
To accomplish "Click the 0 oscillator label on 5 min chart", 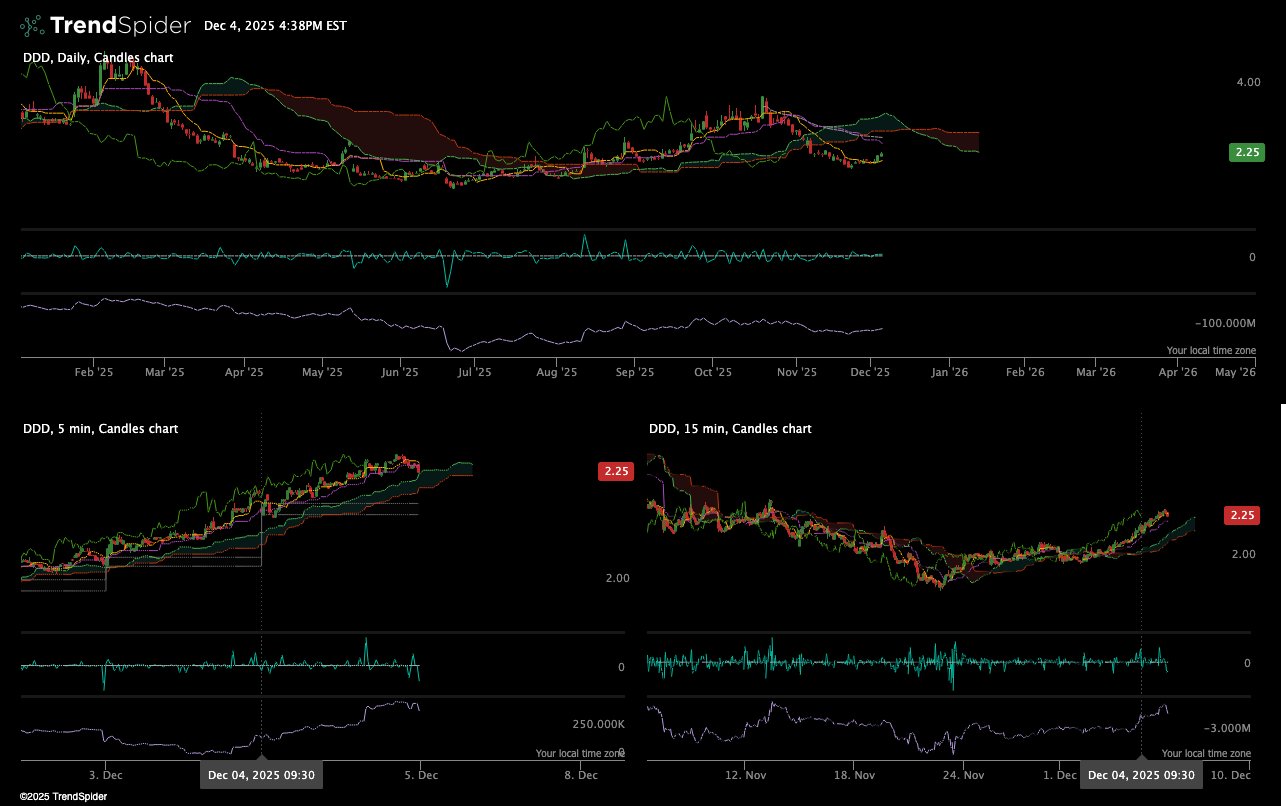I will (x=621, y=668).
